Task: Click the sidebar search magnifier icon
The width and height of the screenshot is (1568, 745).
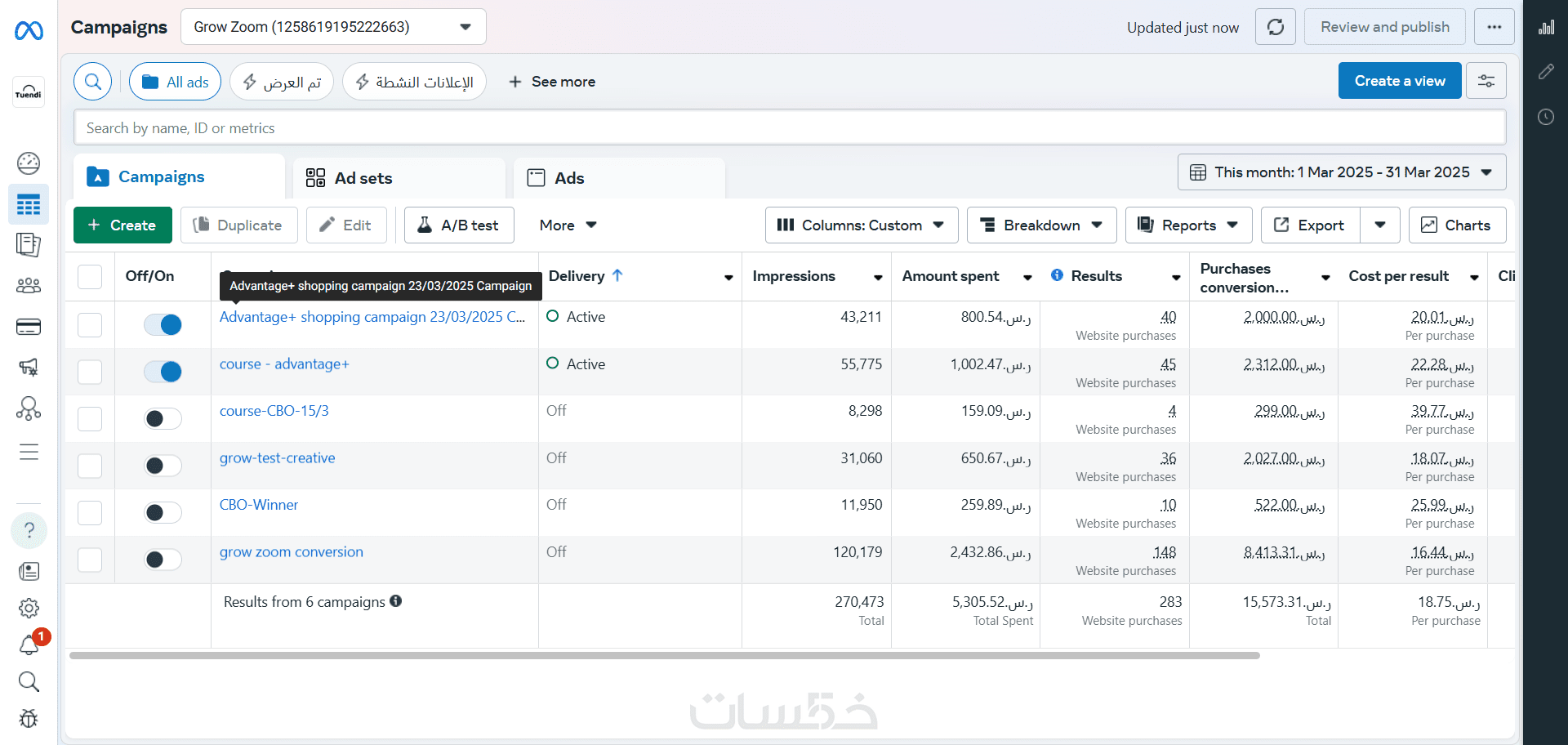Action: click(29, 682)
